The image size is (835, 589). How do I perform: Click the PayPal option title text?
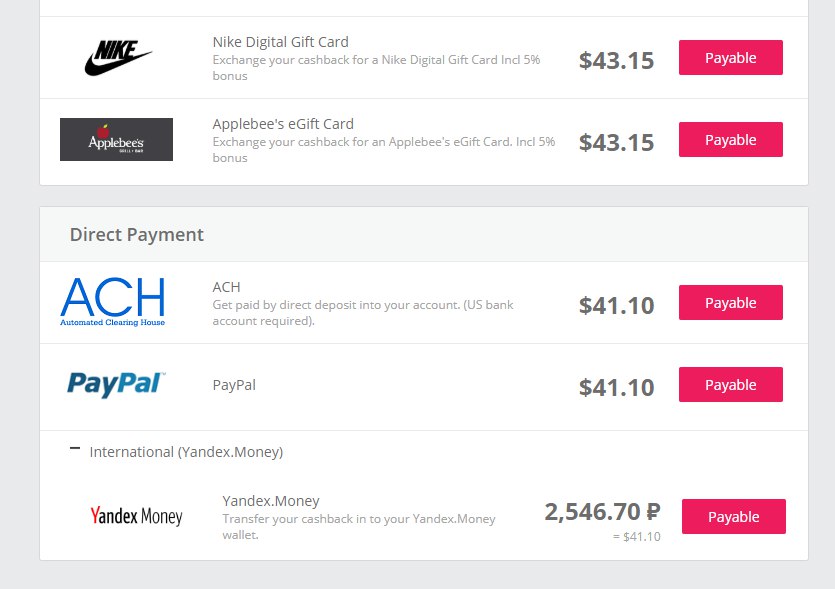(x=234, y=385)
